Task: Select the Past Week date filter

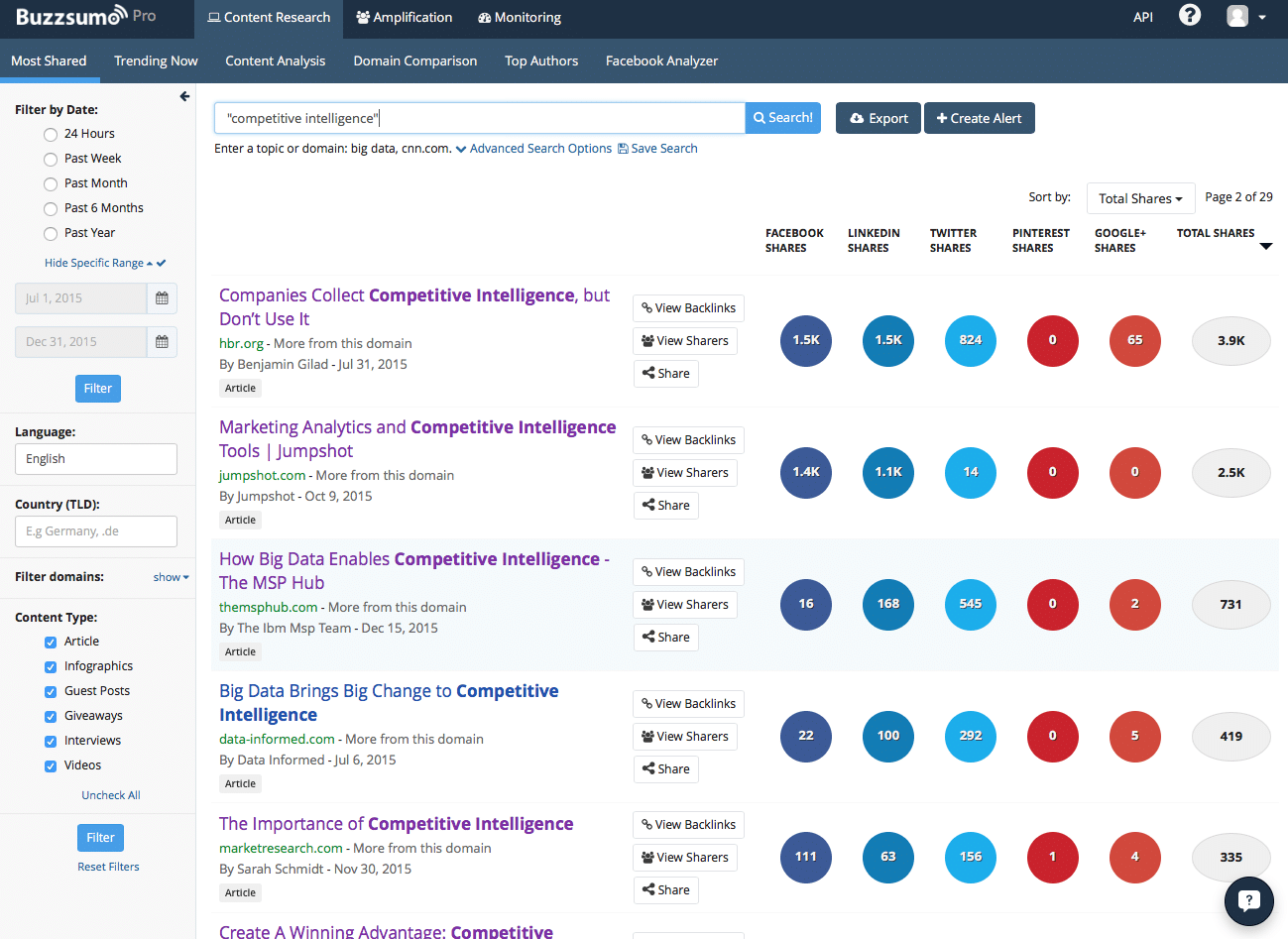Action: 51,159
